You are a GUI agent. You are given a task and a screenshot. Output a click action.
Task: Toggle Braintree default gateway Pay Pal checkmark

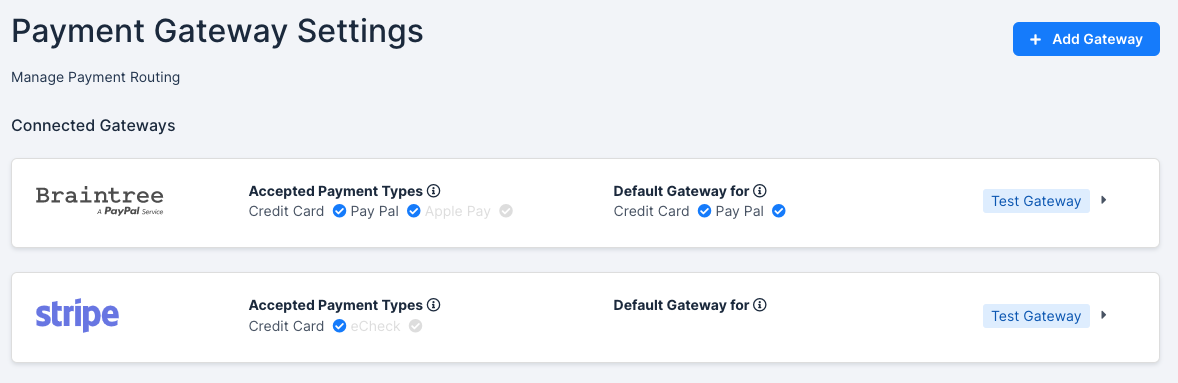778,212
